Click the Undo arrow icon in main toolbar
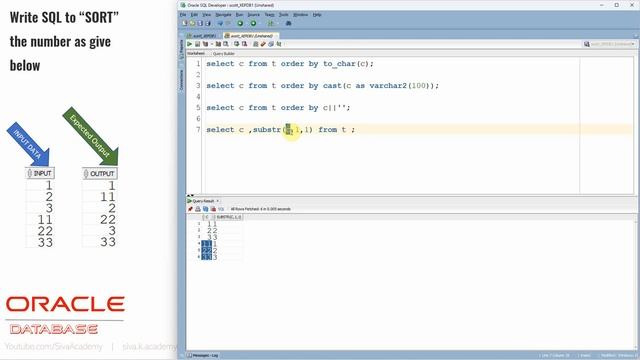Screen dimensions: 640x360 tap(220, 24)
